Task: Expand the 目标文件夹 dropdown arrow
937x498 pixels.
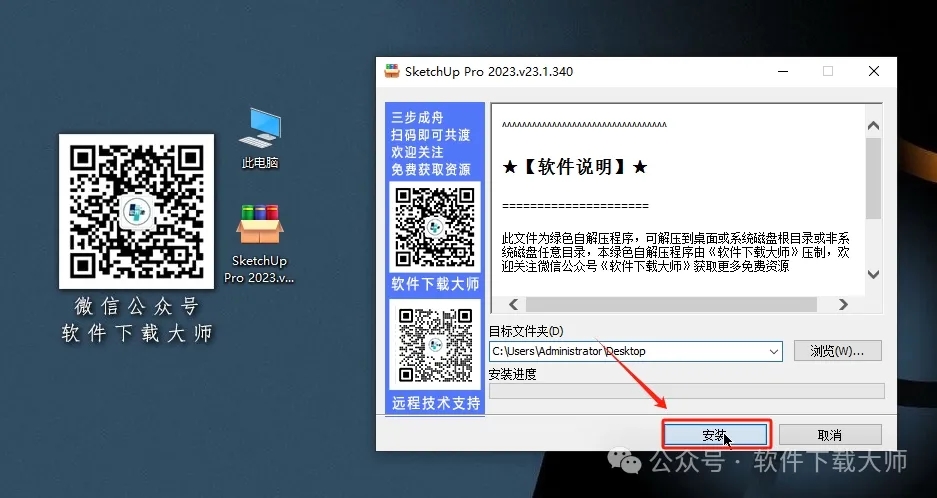Action: point(773,352)
